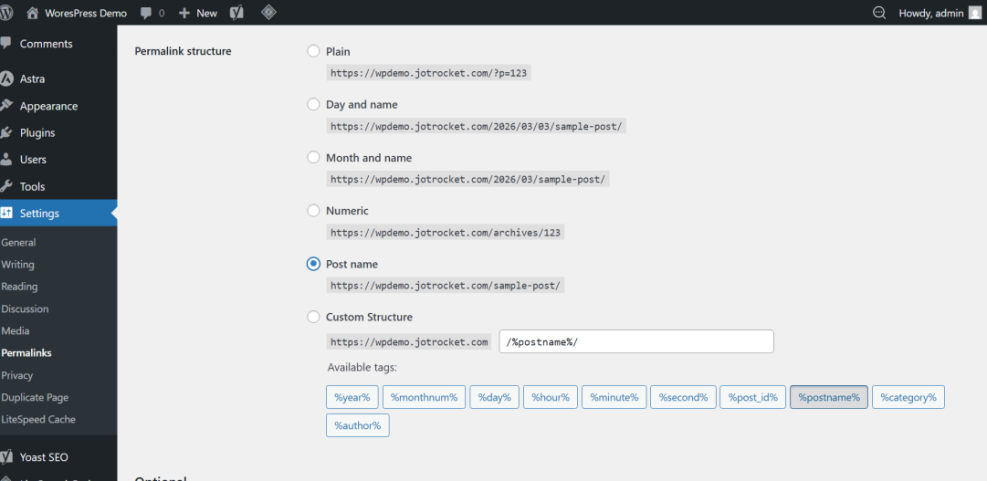Click the 2026/03/sample-post example URL
The image size is (987, 481).
pos(468,179)
